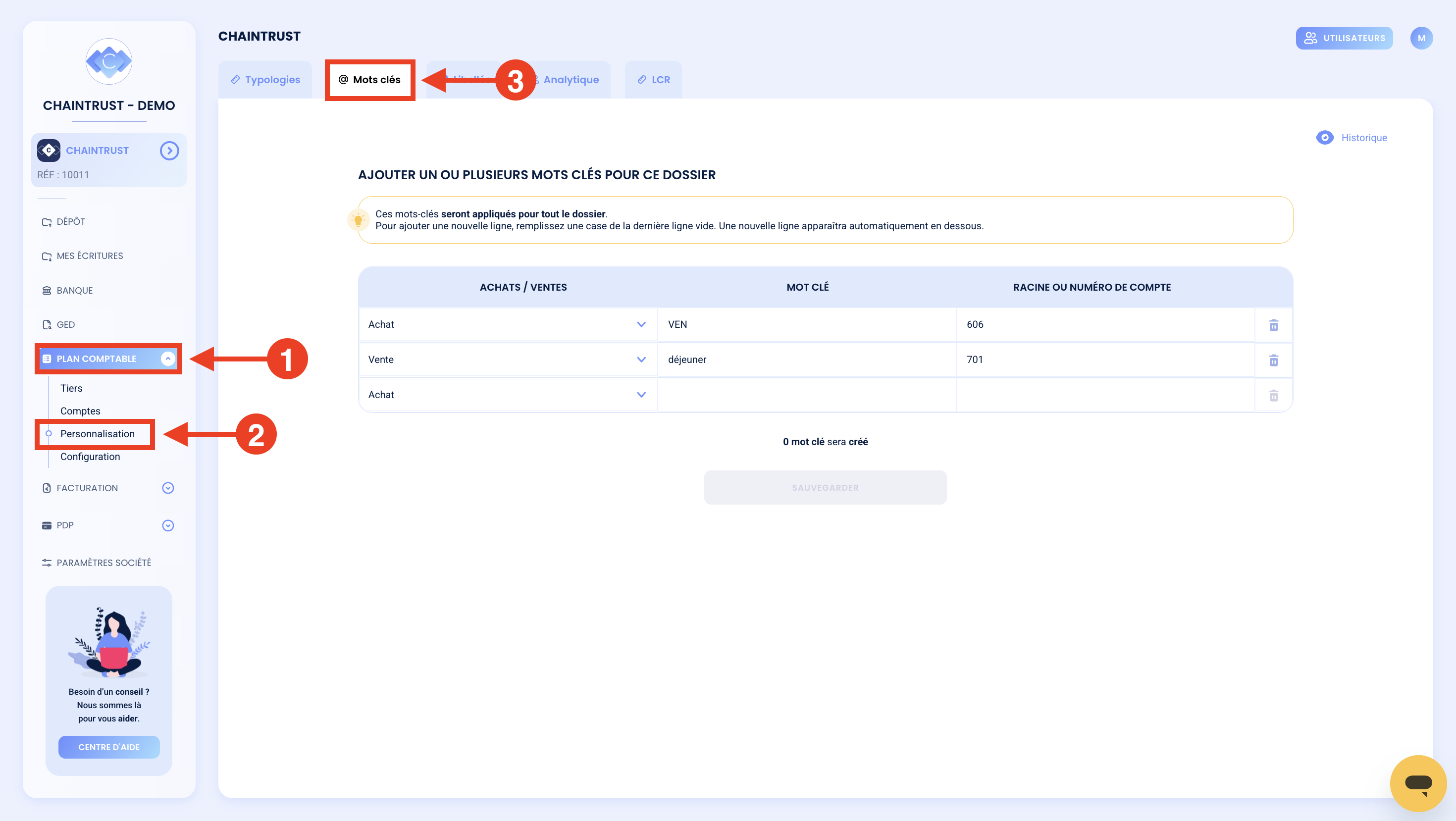1456x821 pixels.
Task: Click the PARAMÈTRES SOCIÉTÉ sliders icon
Action: [x=47, y=563]
